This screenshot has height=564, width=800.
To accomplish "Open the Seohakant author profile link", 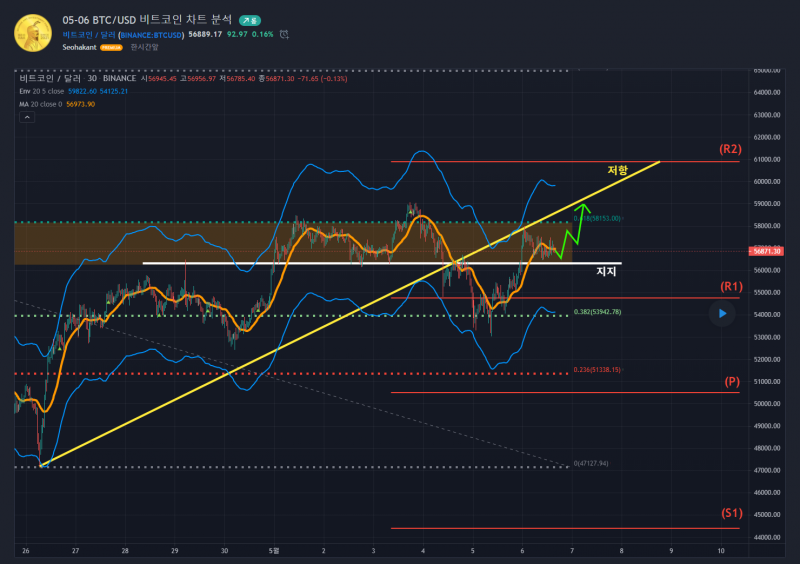I will [79, 47].
